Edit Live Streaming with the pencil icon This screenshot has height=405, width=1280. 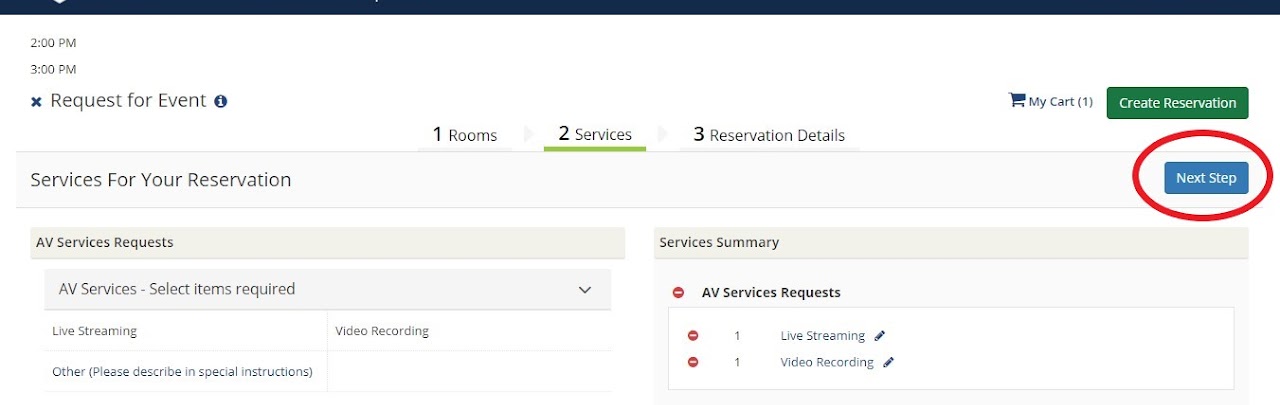click(x=880, y=336)
